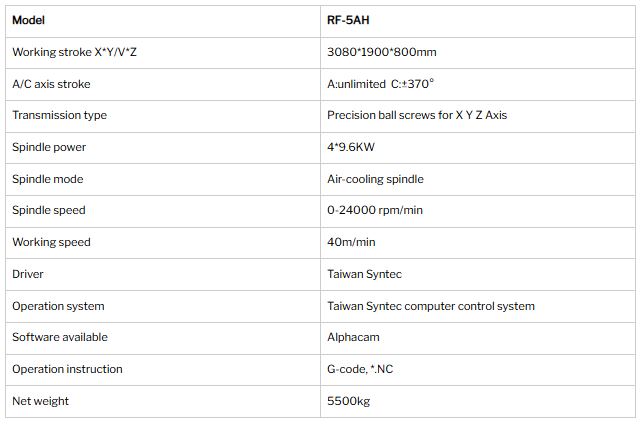The image size is (642, 424).
Task: Click the Working speed label
Action: [x=51, y=242]
